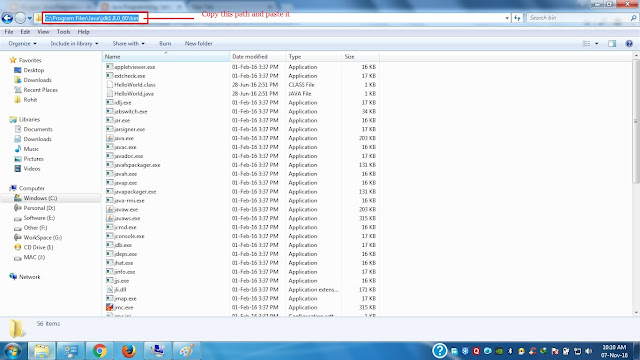Viewport: 640px width, 360px height.
Task: Select Personal (D:) drive
Action: 39,208
